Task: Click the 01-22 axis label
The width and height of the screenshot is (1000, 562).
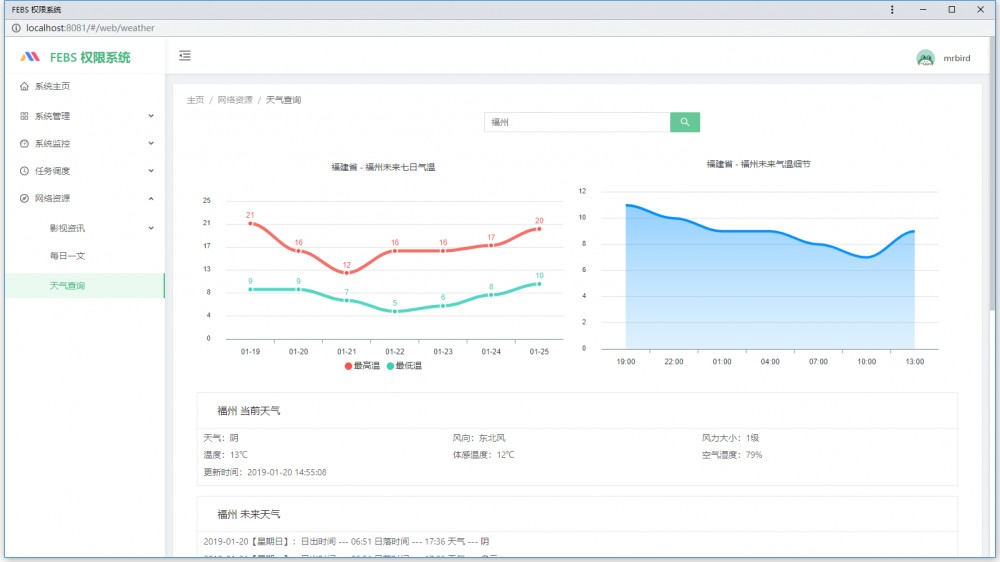Action: 395,351
